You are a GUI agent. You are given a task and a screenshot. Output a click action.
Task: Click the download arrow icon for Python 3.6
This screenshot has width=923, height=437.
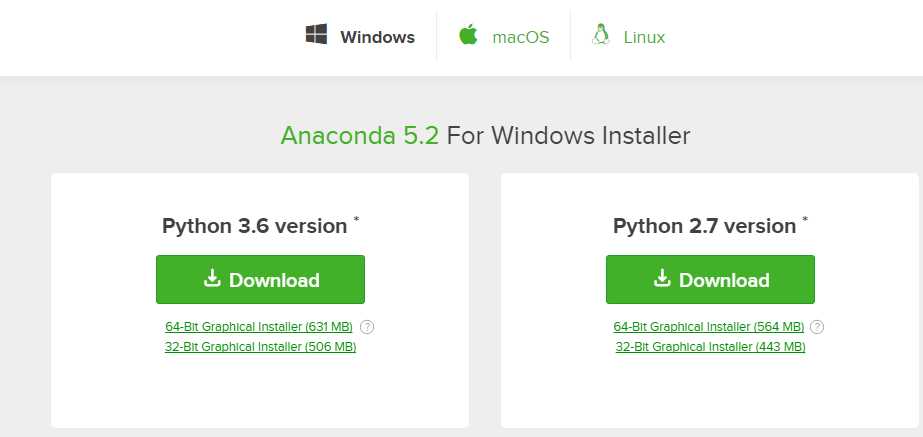pyautogui.click(x=212, y=278)
